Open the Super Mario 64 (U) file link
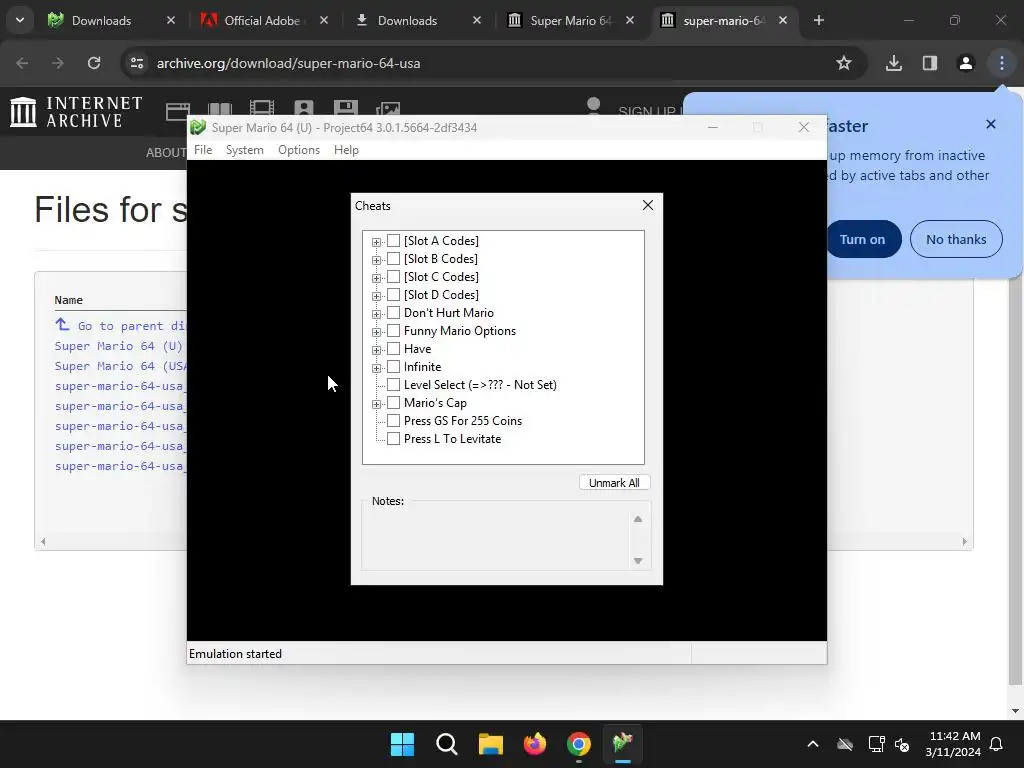1024x768 pixels. coord(119,345)
